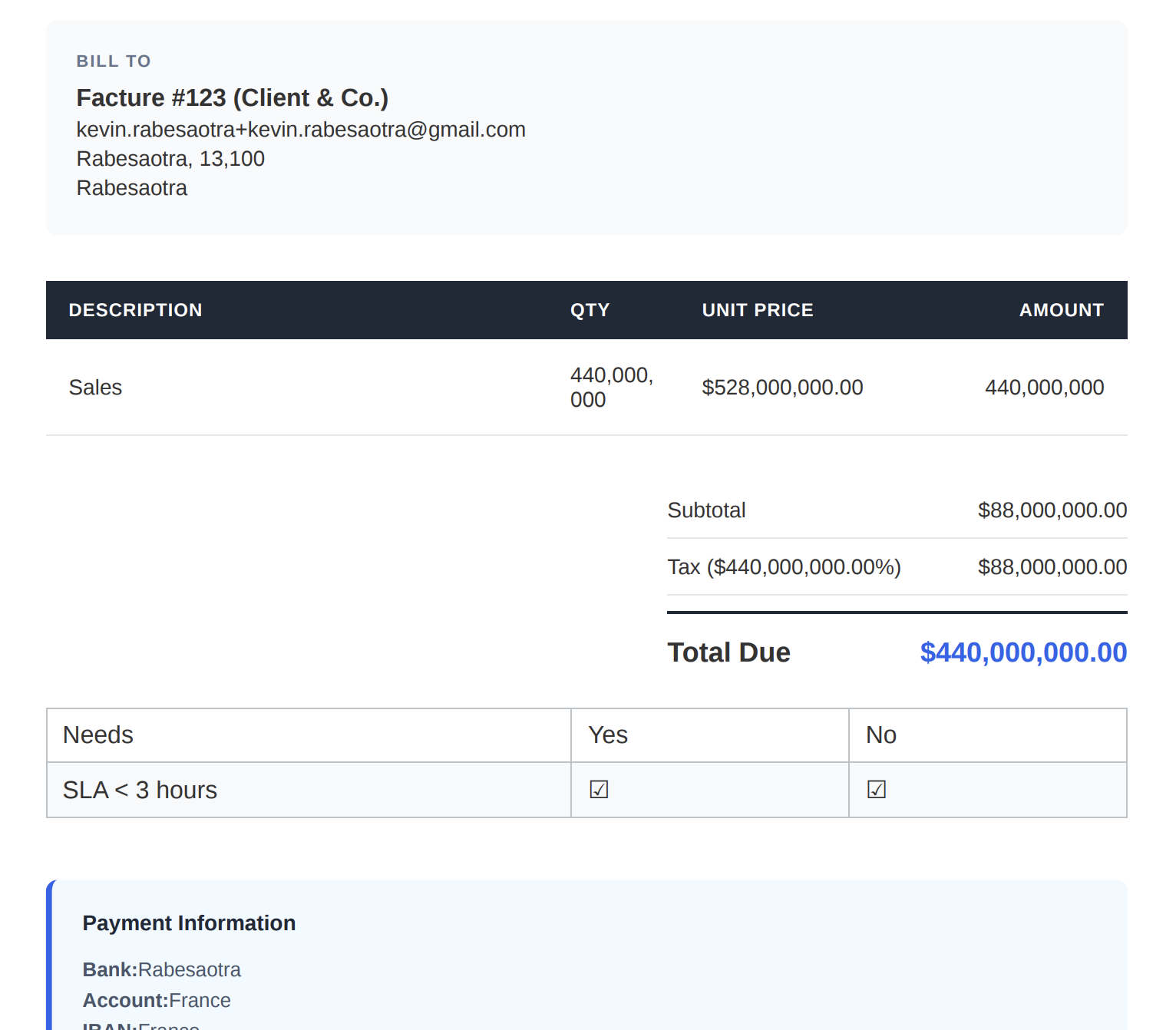Click the QTY column header
Viewport: 1176px width, 1030px height.
click(x=590, y=310)
